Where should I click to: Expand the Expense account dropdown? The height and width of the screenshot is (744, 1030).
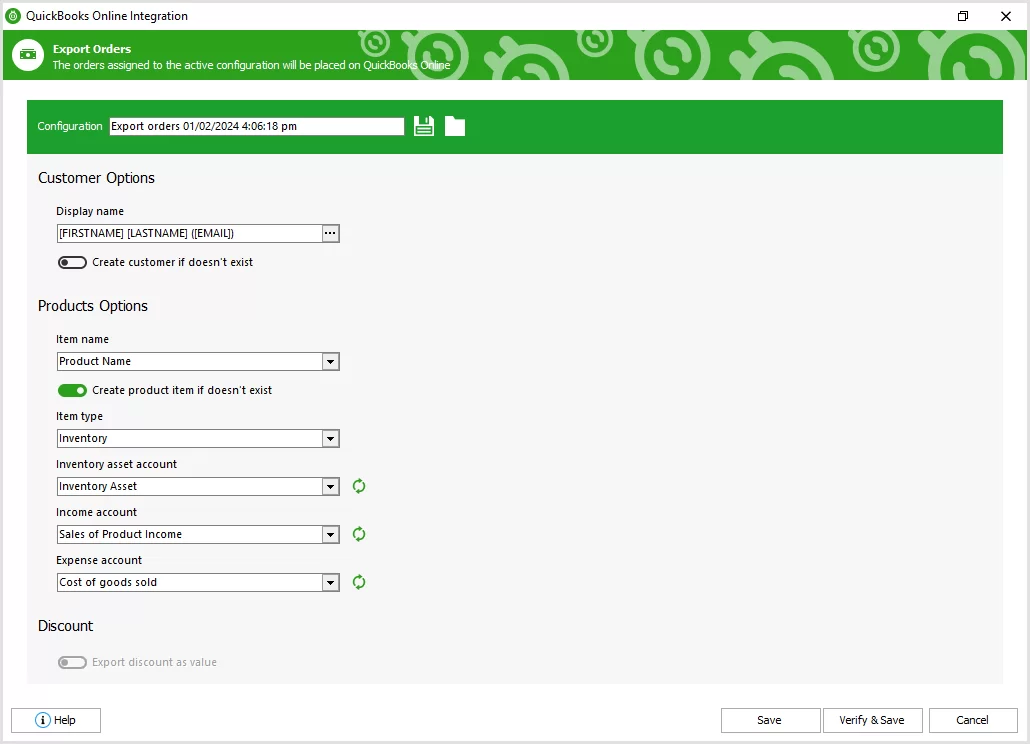pos(330,582)
